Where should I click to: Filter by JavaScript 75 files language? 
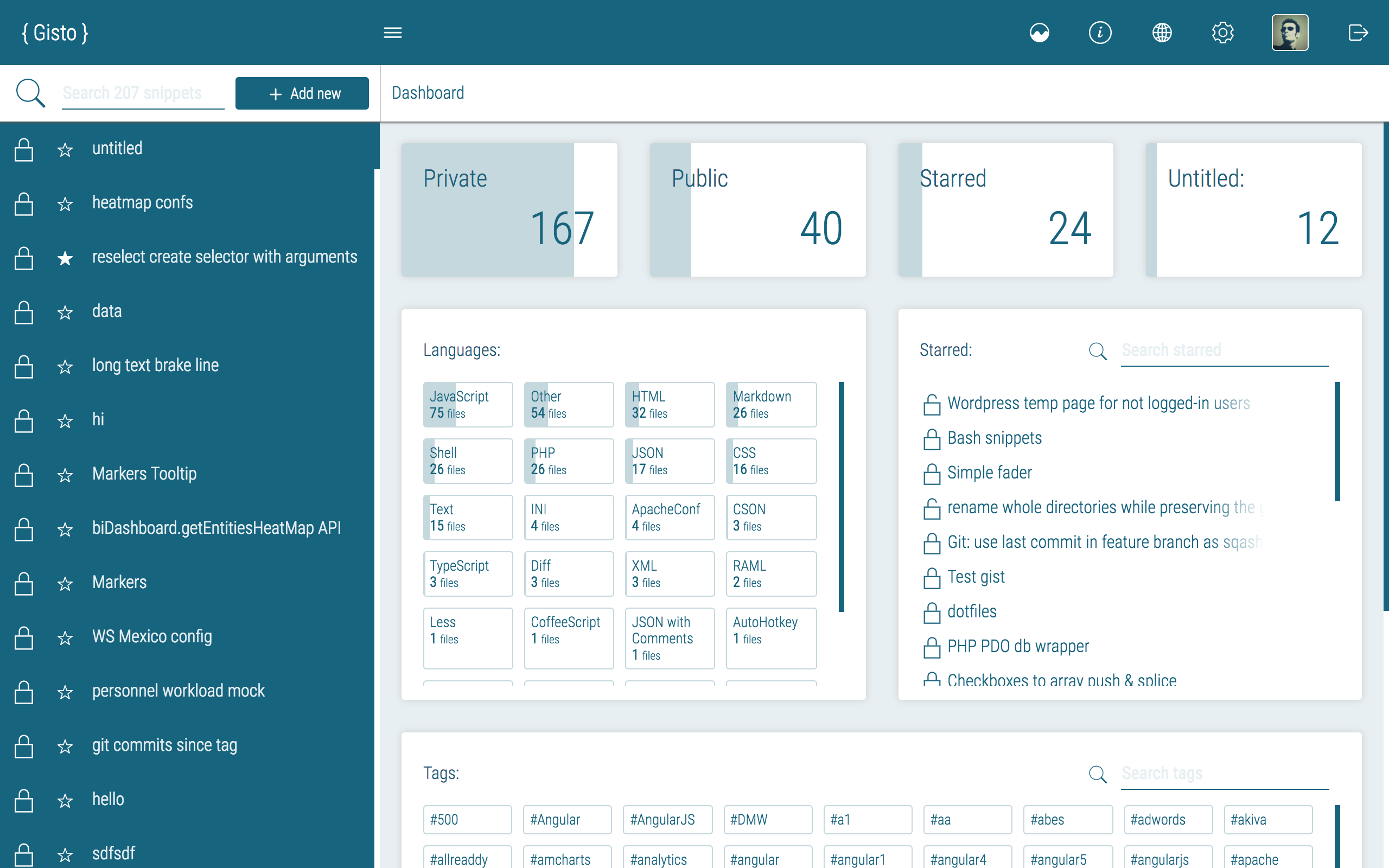tap(467, 404)
